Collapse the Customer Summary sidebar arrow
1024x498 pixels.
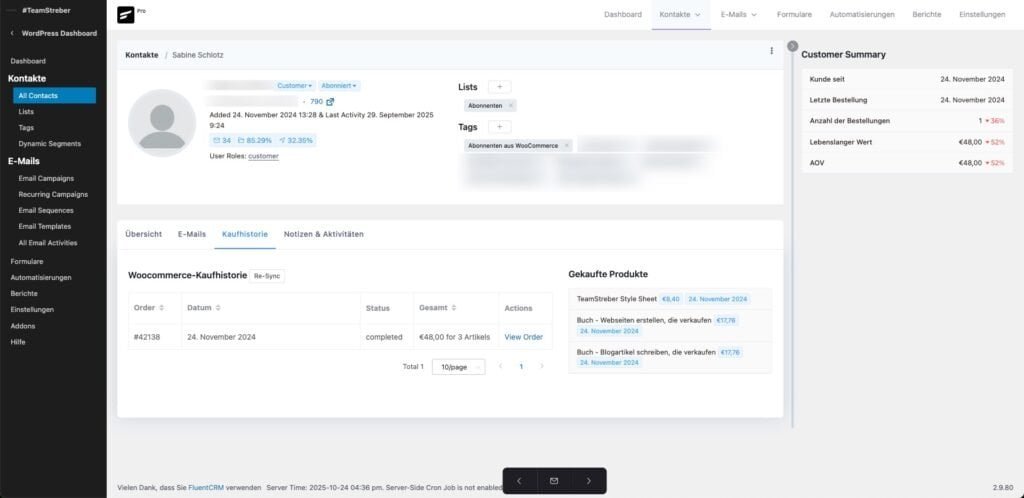(x=793, y=46)
